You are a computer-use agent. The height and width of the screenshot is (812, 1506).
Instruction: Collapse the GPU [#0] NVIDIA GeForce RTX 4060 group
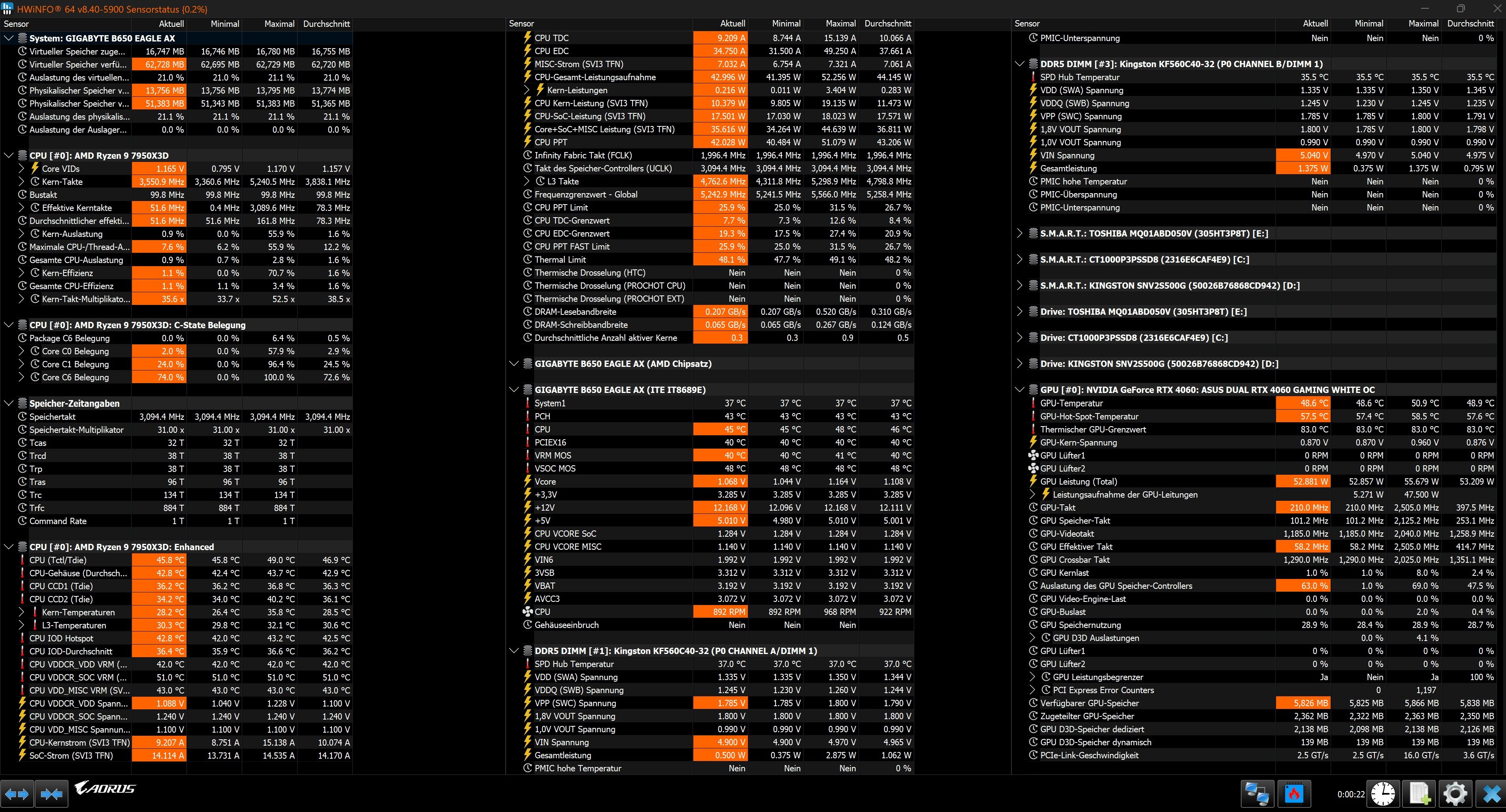(1020, 390)
